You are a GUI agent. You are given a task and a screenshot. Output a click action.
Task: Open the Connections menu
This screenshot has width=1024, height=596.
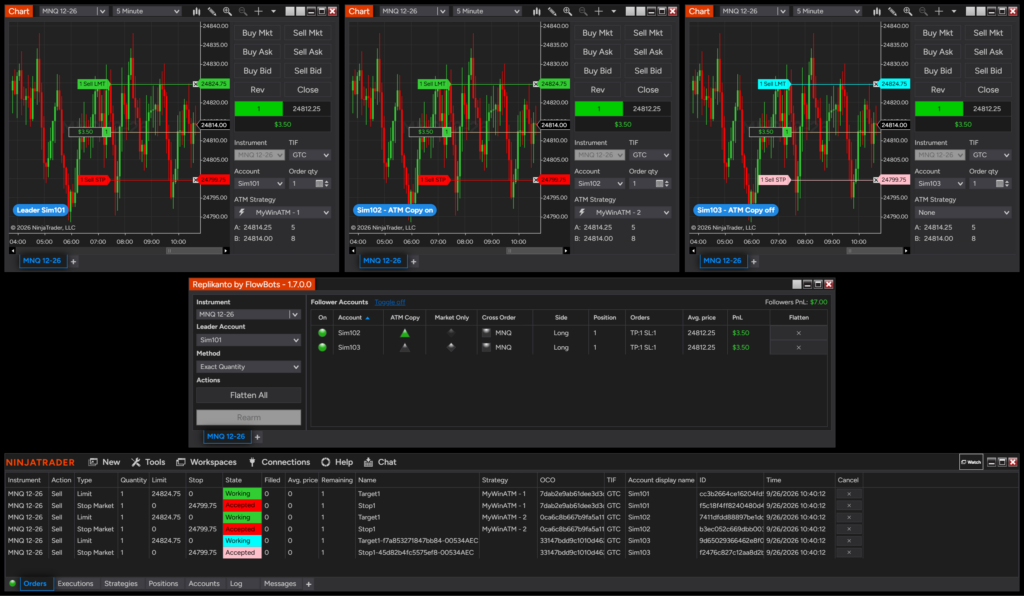pyautogui.click(x=280, y=462)
